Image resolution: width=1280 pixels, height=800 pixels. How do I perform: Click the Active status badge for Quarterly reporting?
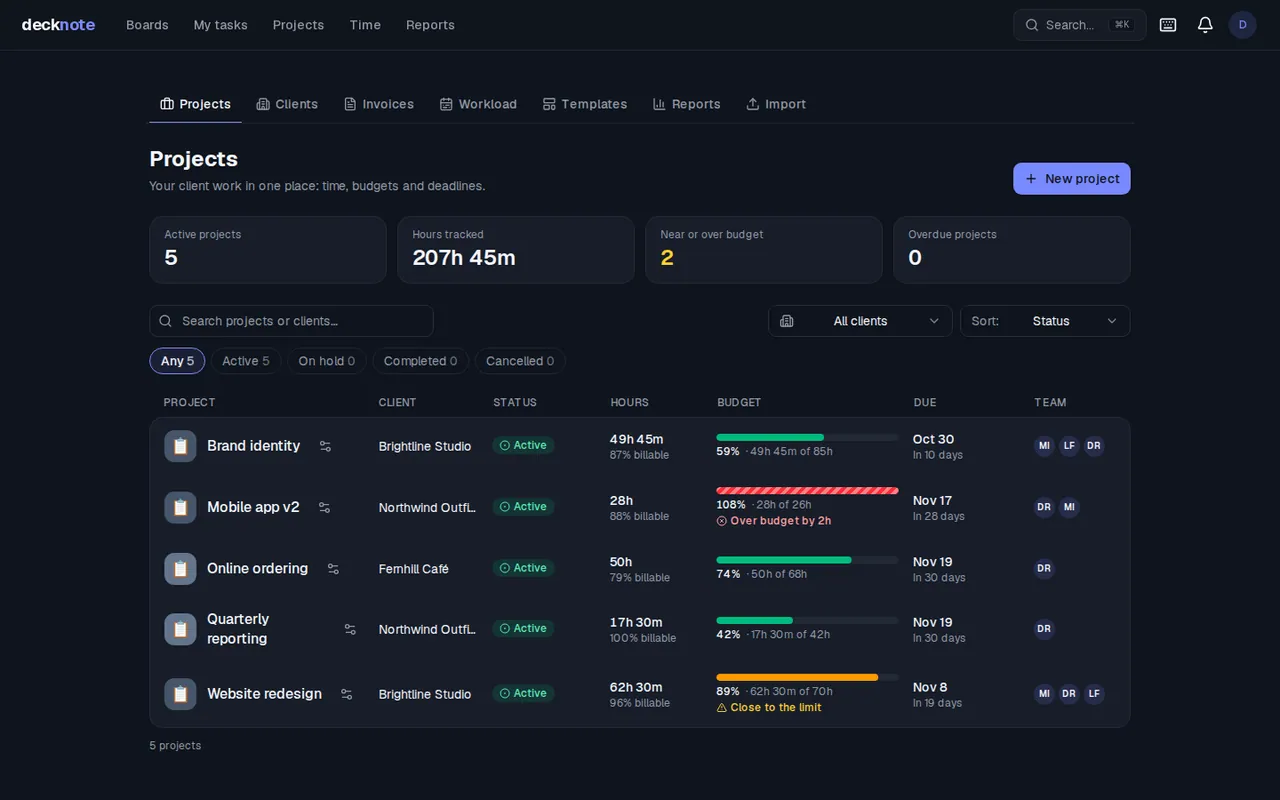point(523,629)
